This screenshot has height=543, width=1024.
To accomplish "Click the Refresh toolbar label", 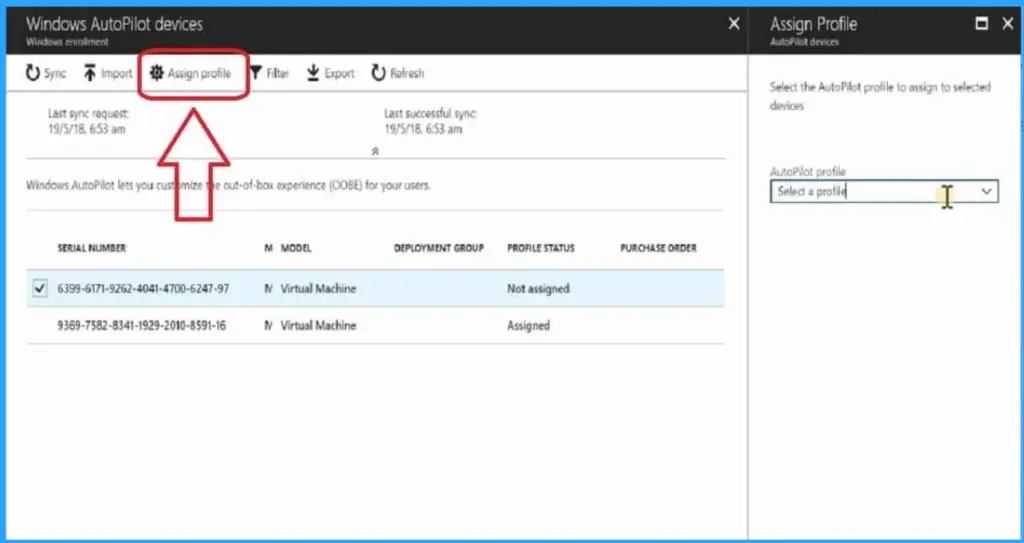I will click(407, 74).
